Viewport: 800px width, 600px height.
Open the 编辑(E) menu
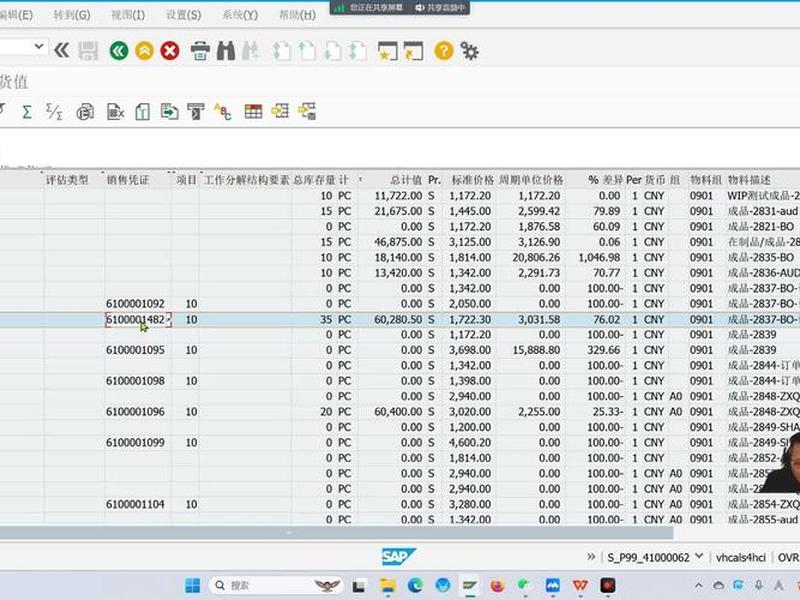[x=16, y=15]
